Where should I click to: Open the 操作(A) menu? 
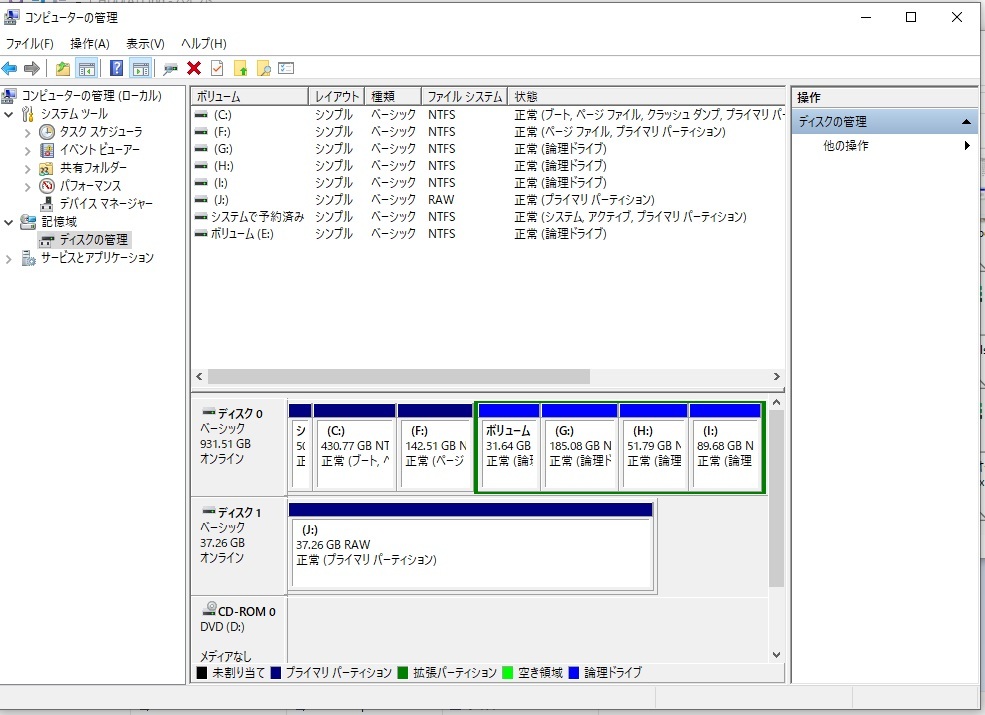(x=89, y=44)
